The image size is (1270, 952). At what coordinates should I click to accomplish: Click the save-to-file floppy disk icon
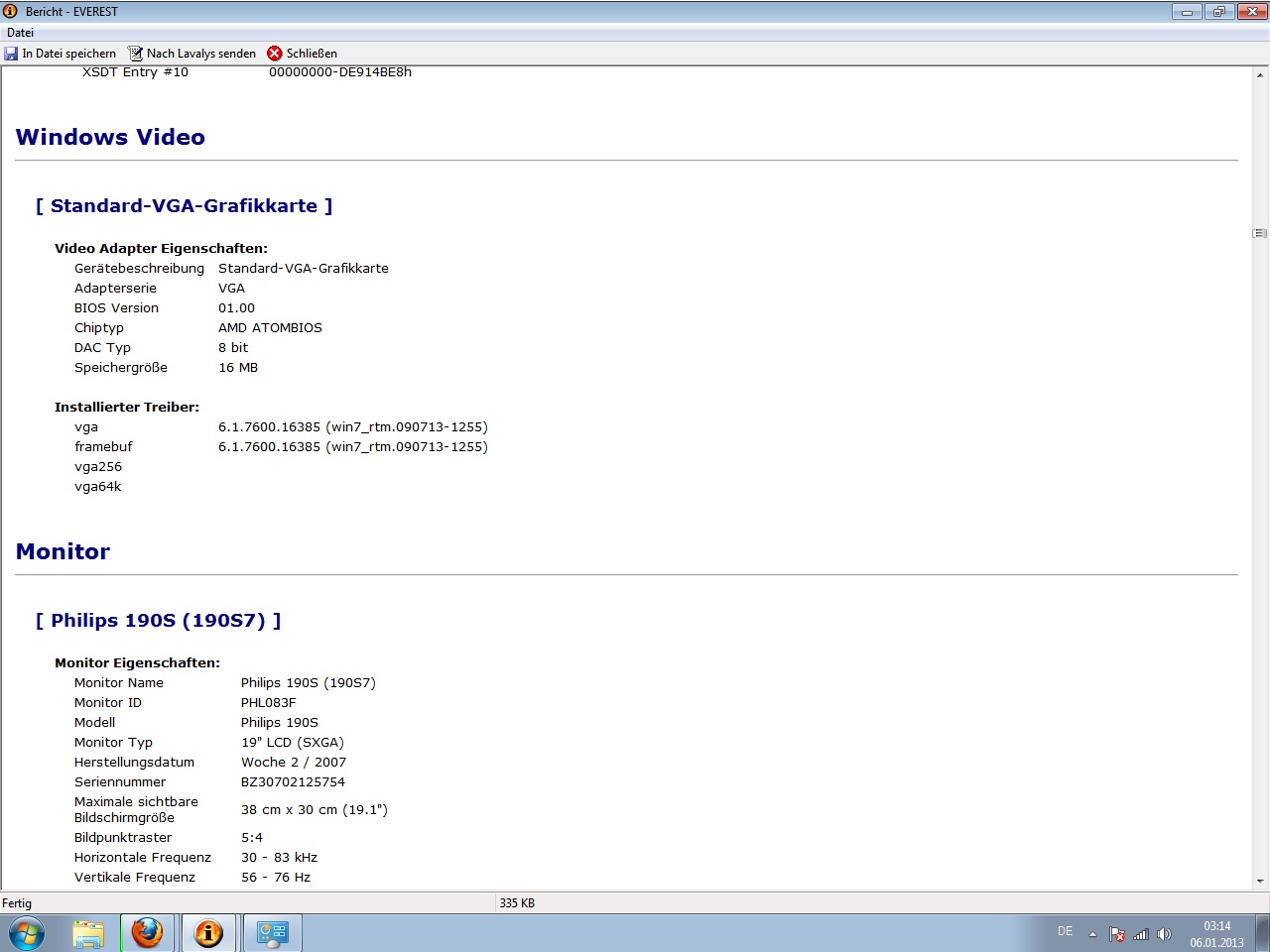coord(11,54)
